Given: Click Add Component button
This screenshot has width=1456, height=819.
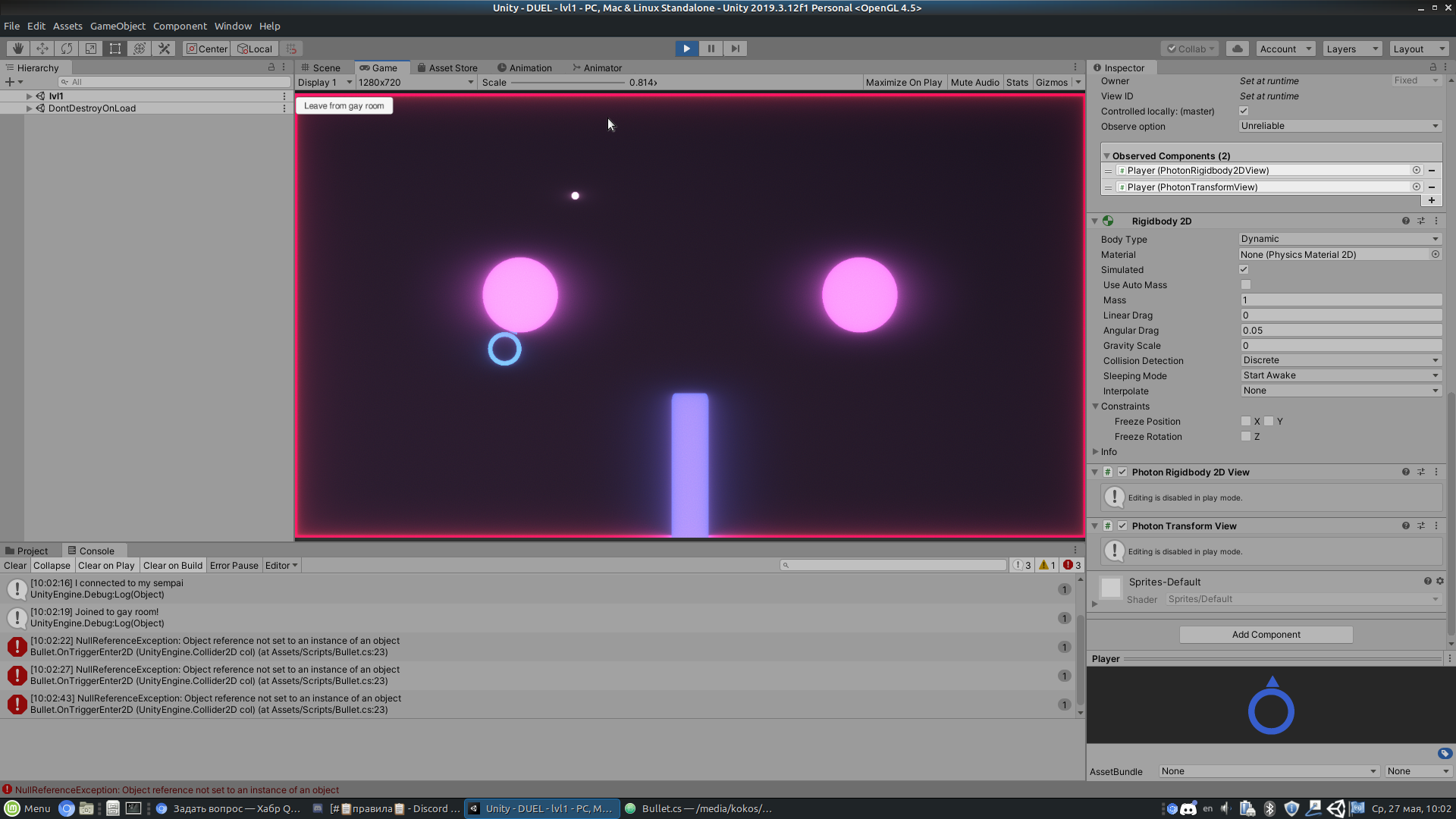Looking at the screenshot, I should [x=1266, y=634].
